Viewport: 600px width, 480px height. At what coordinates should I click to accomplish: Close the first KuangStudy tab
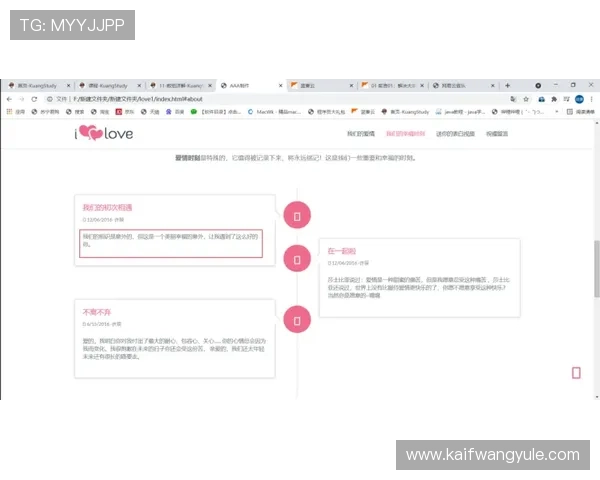68,85
